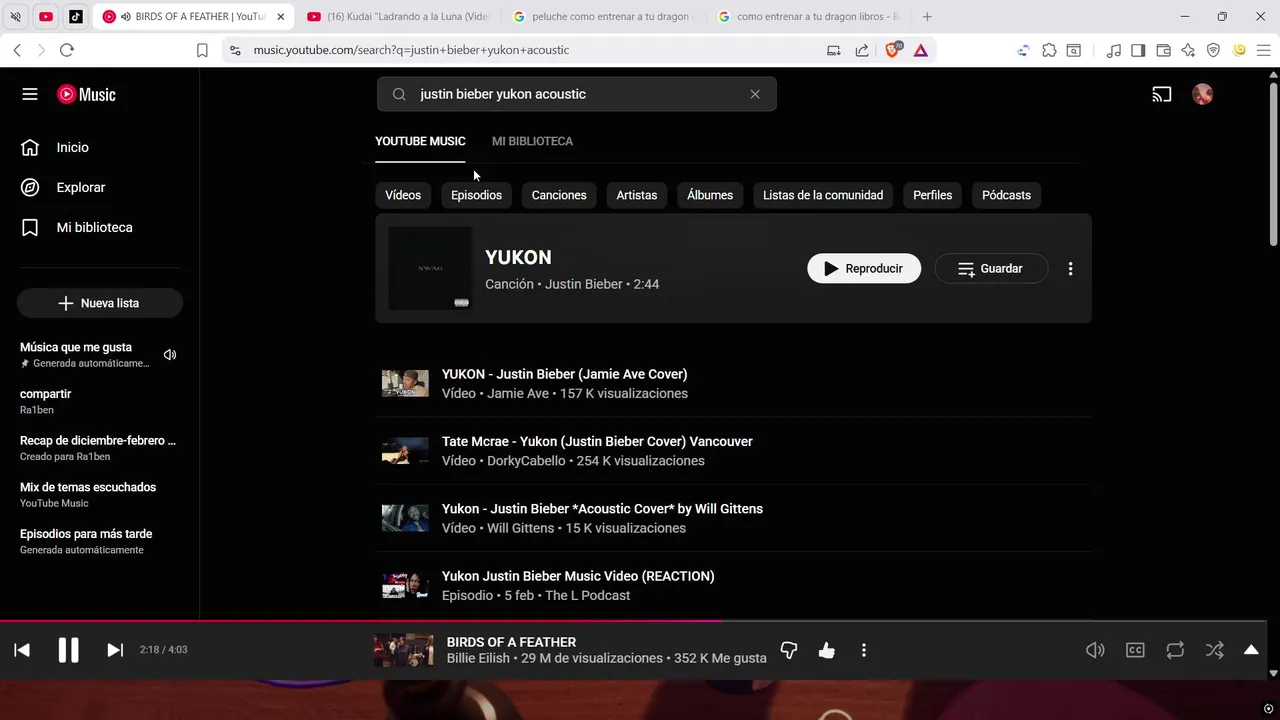Click the Jamie Ave Cover video thumbnail
This screenshot has width=1280, height=720.
click(x=405, y=383)
